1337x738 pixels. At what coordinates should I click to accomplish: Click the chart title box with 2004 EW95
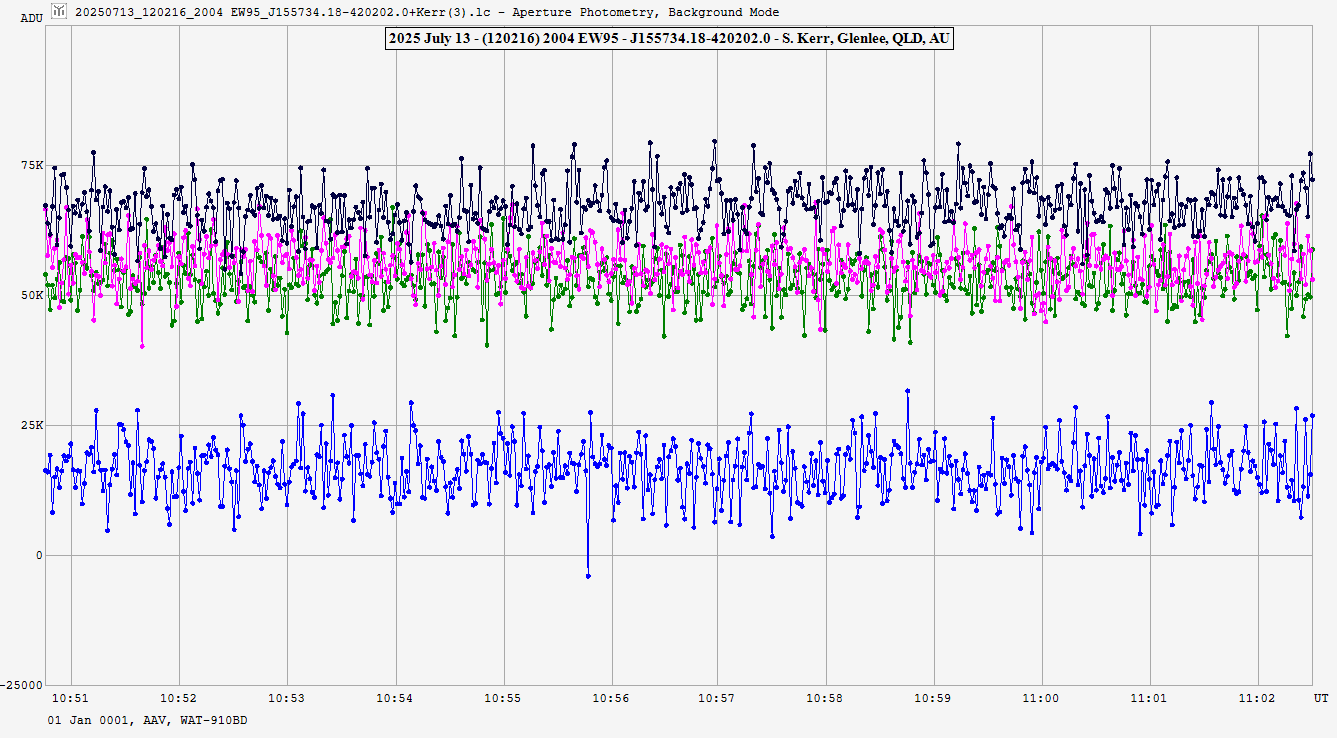pyautogui.click(x=667, y=39)
